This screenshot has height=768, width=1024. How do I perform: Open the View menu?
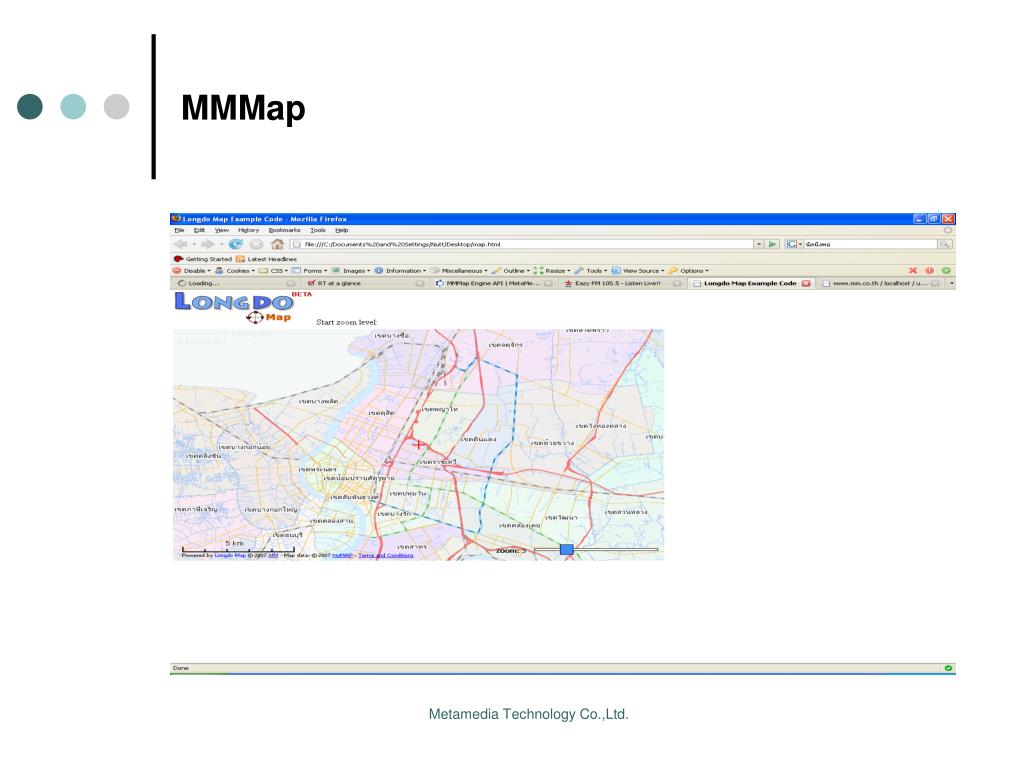(x=221, y=231)
